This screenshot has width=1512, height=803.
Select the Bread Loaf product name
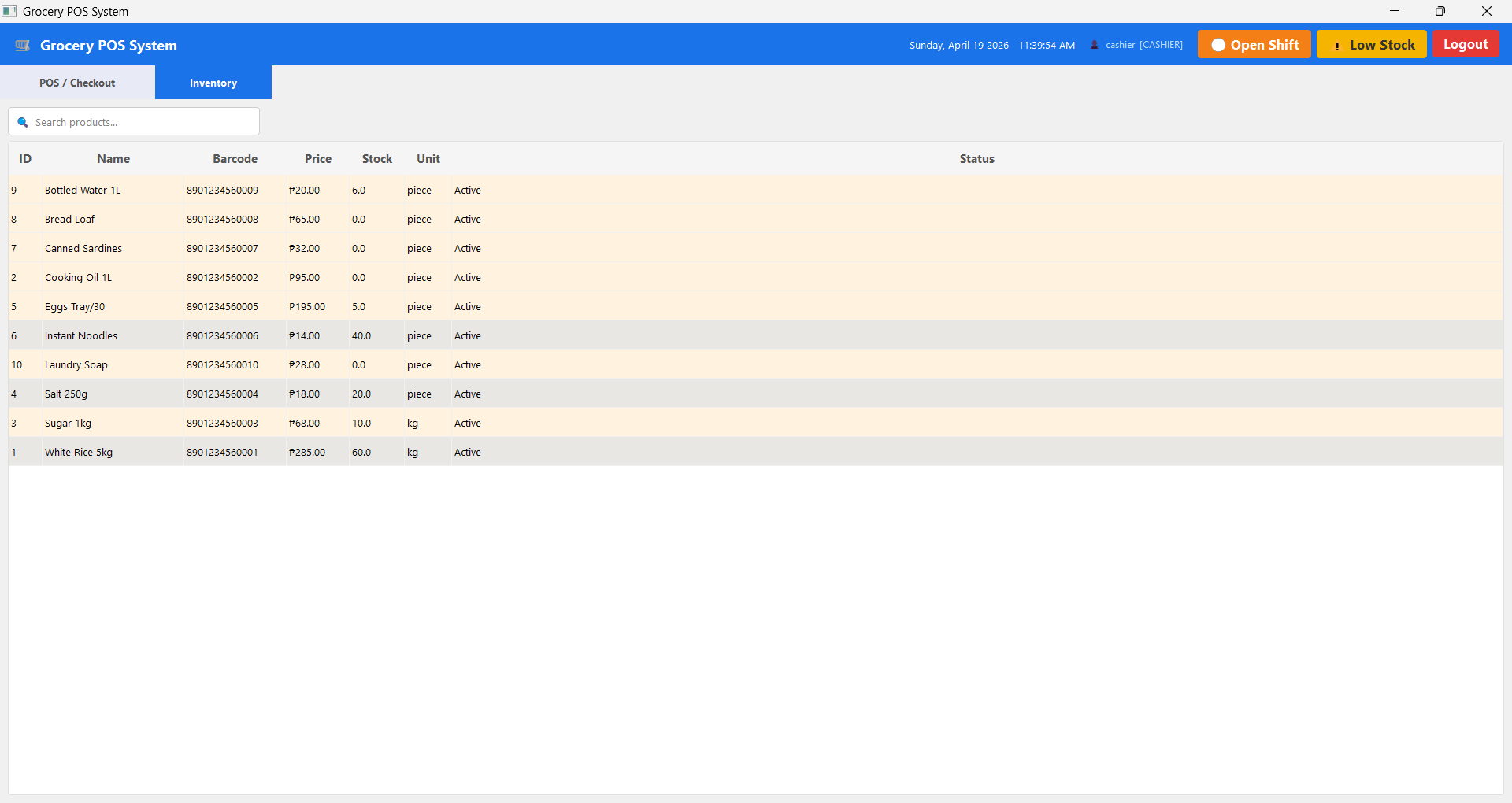tap(69, 220)
